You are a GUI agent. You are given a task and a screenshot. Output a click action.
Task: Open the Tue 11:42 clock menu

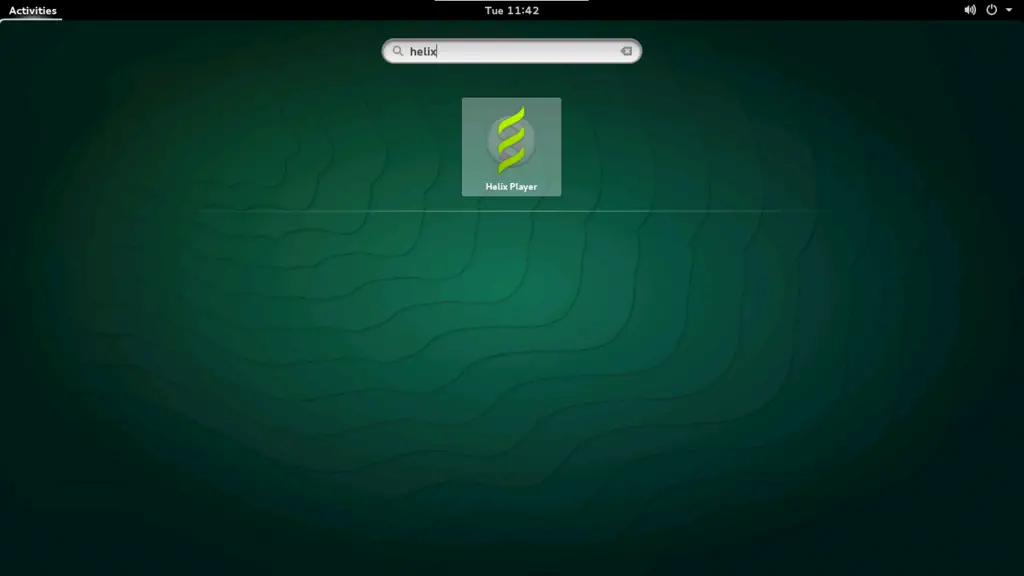(512, 10)
